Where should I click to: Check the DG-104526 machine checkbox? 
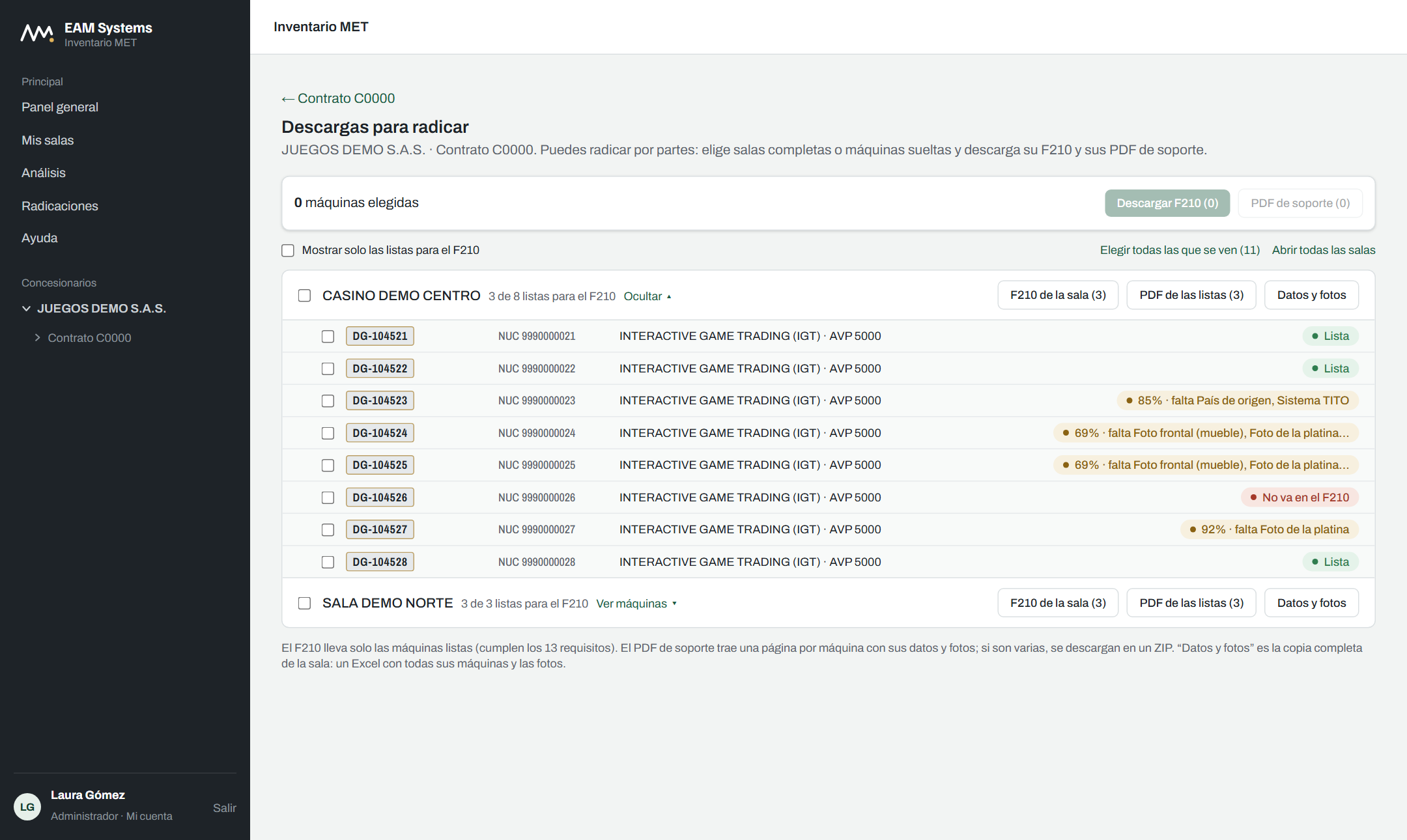point(328,497)
